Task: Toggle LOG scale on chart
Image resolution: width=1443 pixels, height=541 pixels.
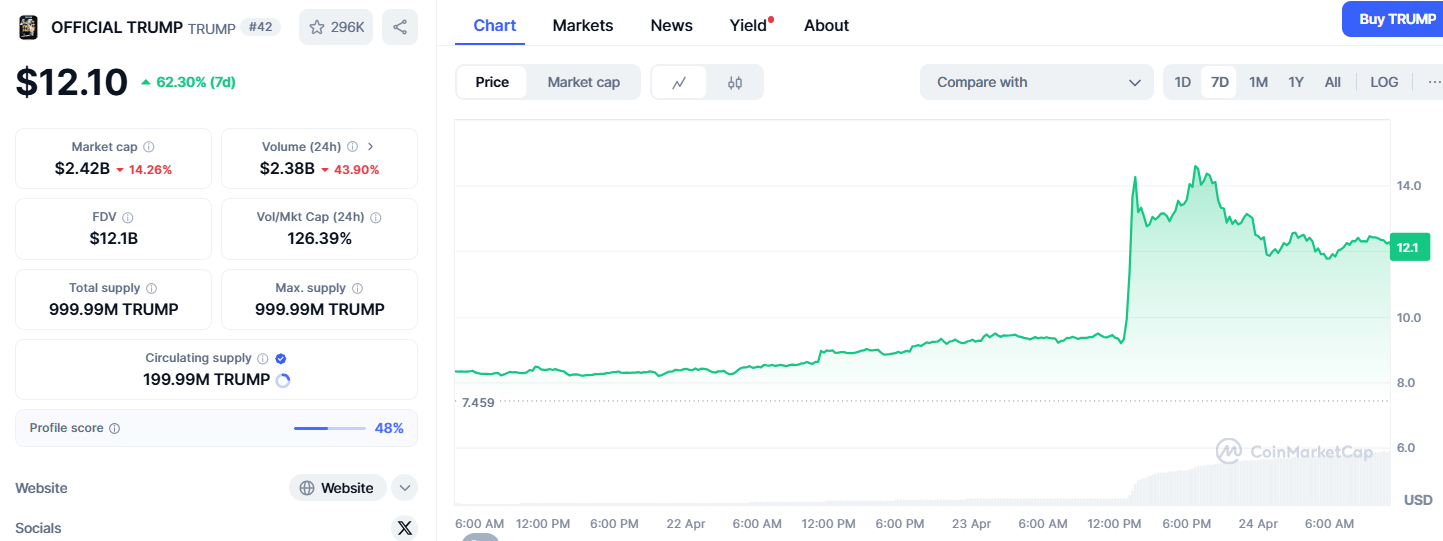Action: 1385,82
